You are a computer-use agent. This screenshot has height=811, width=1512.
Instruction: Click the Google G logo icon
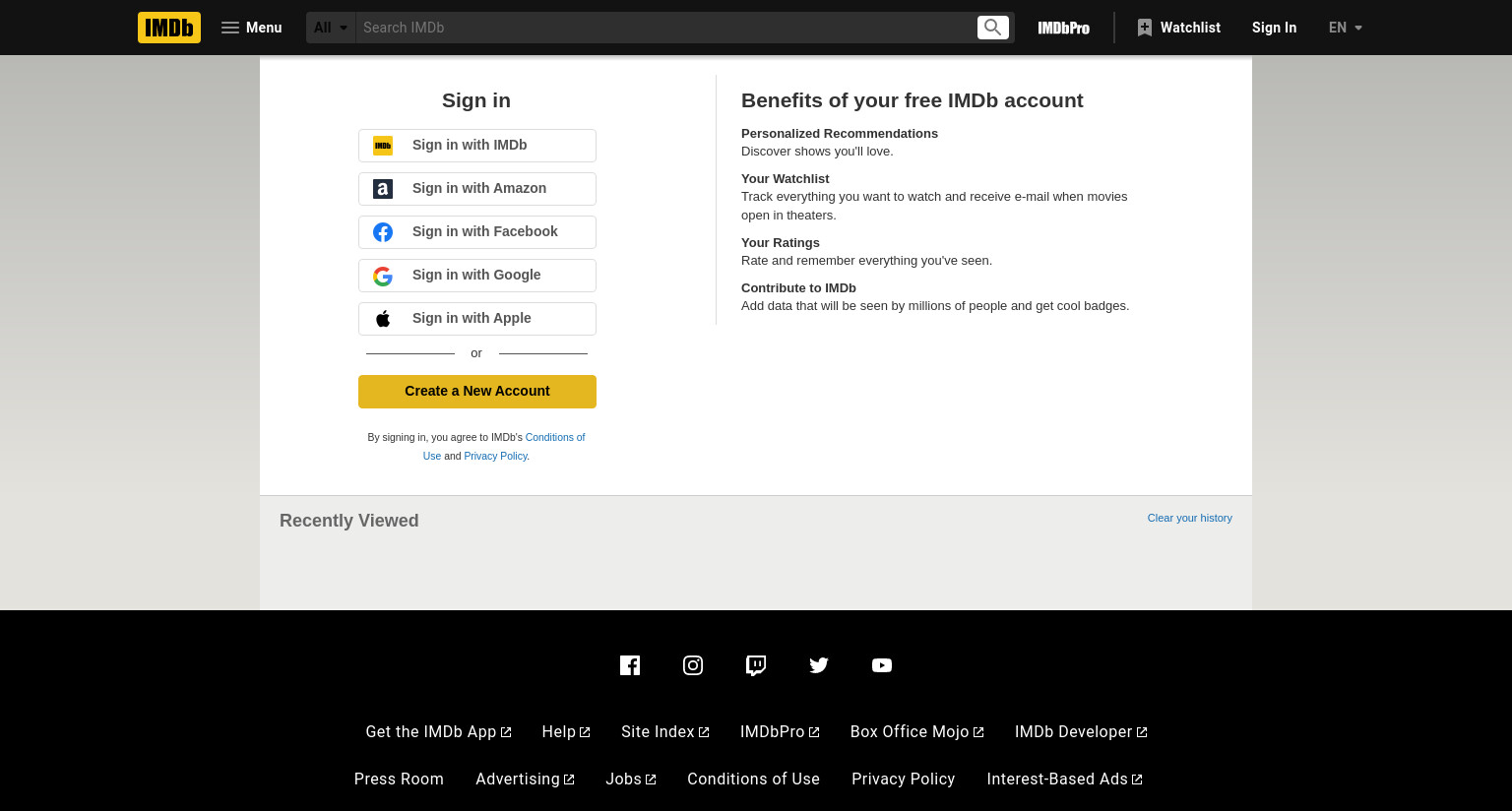tap(383, 277)
